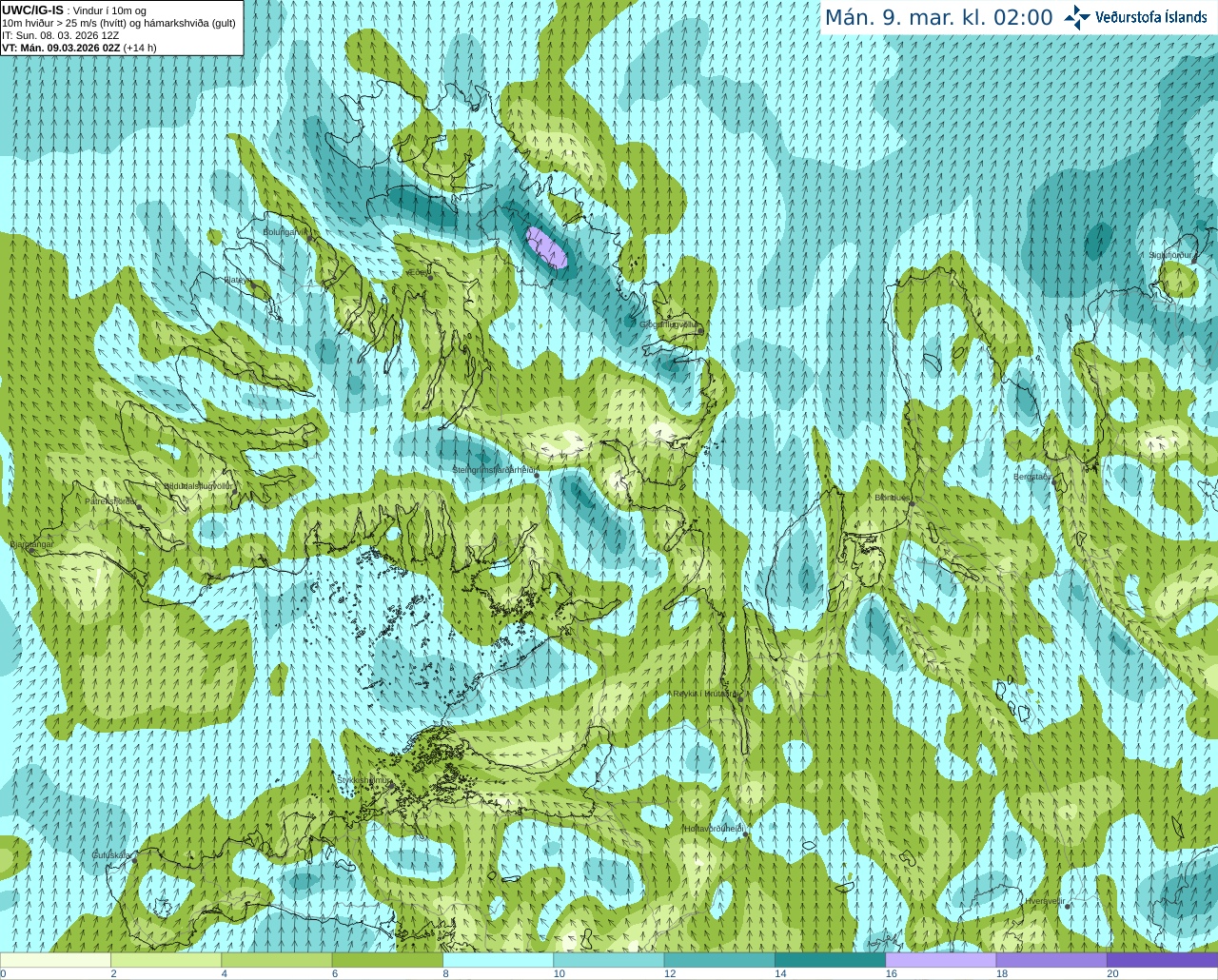Click the Bergstaðir station label

pos(1031,477)
